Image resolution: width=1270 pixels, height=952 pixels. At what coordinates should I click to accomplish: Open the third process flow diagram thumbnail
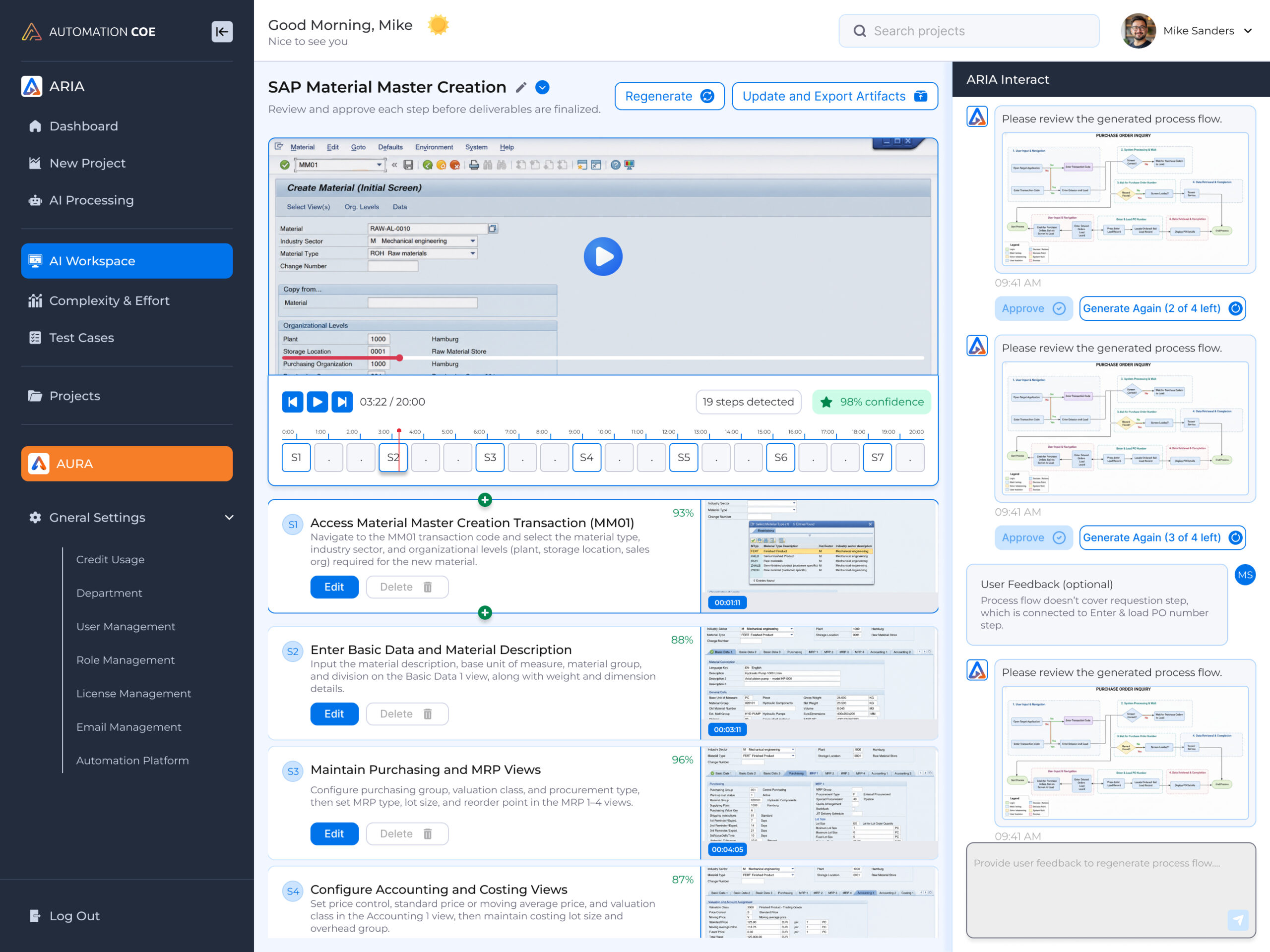[x=1125, y=753]
